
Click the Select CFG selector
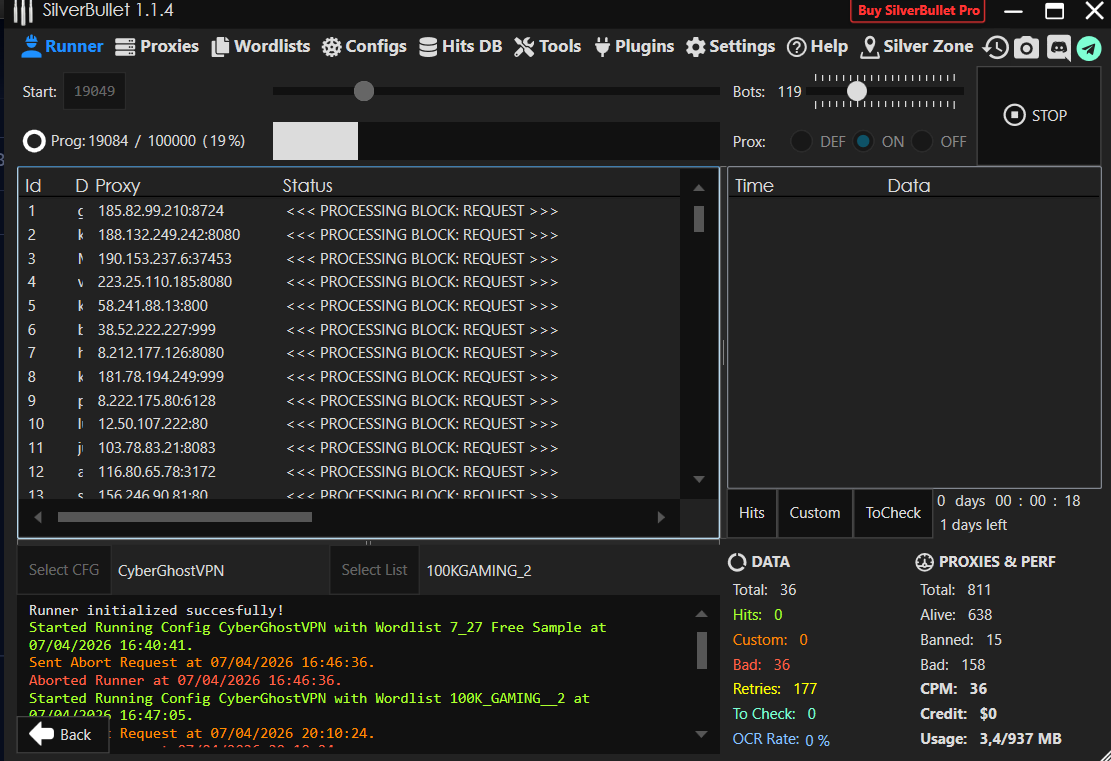point(64,570)
